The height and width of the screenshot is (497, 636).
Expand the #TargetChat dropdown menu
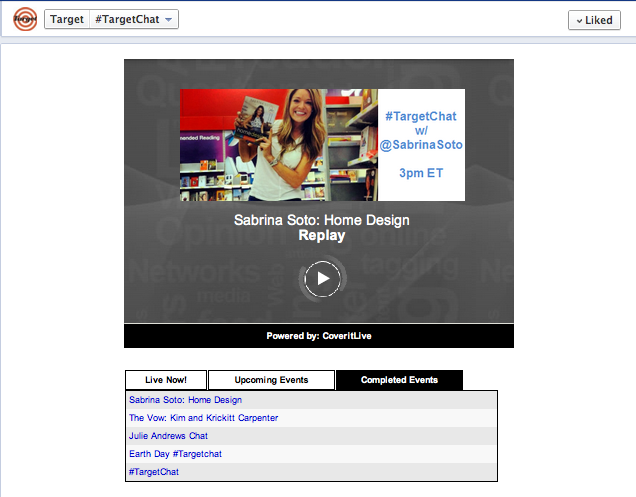(x=134, y=19)
